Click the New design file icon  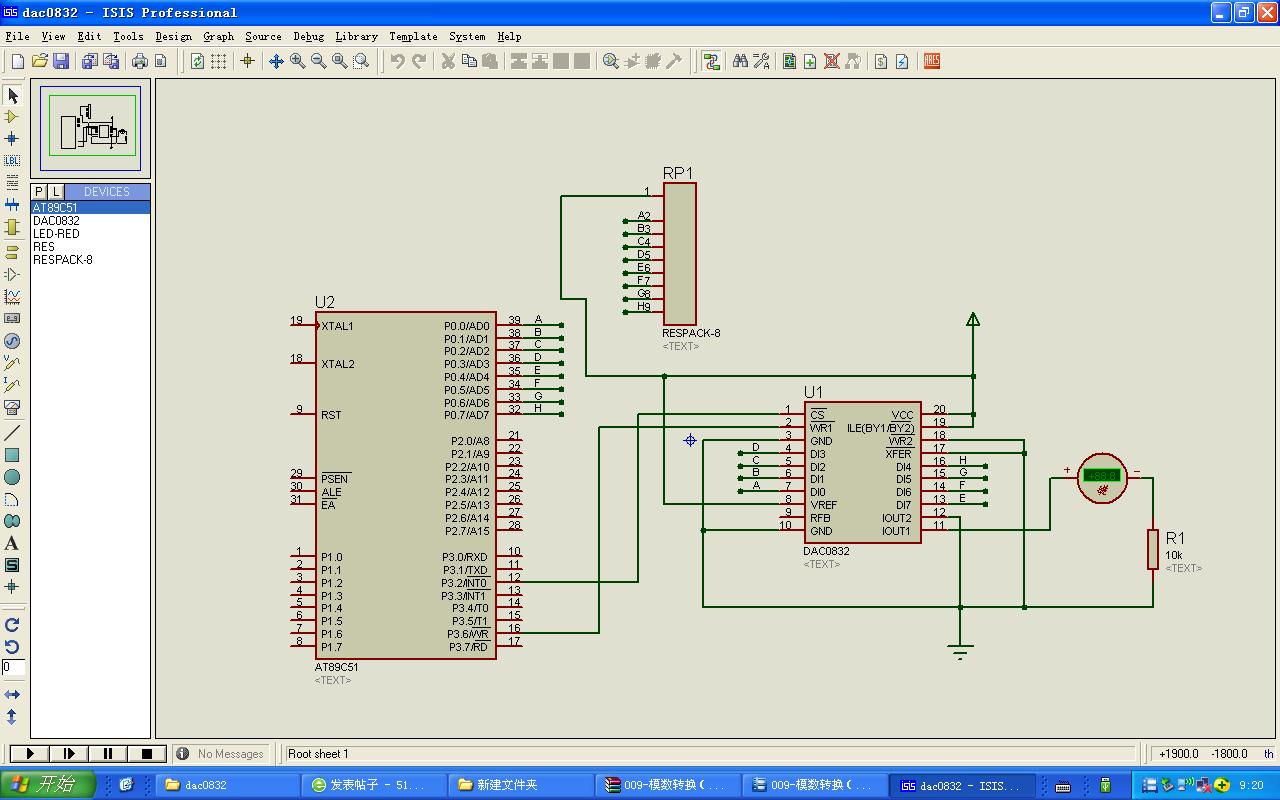coord(18,61)
